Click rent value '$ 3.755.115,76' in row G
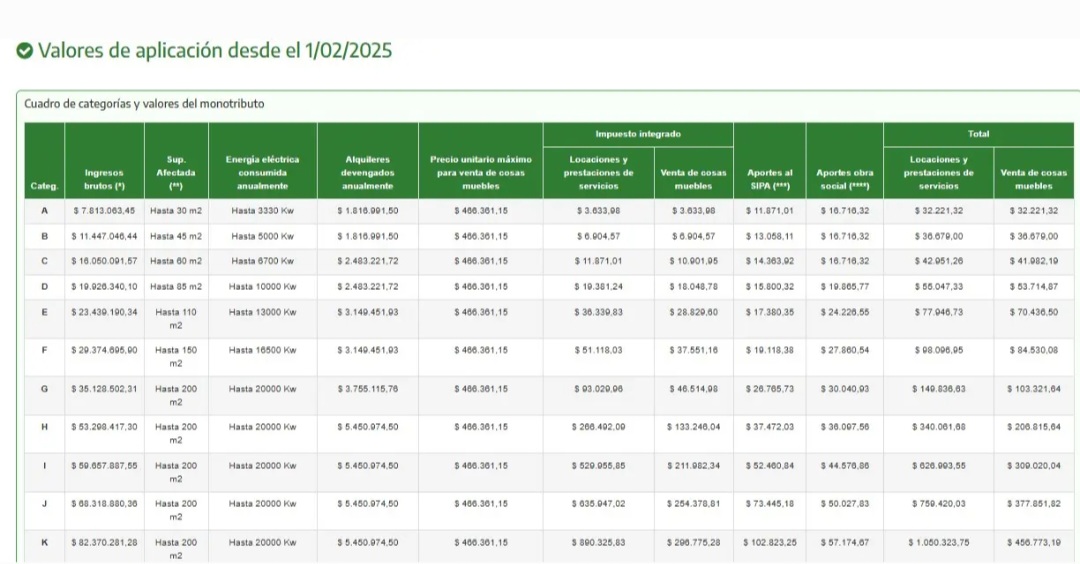The image size is (1080, 564). point(368,389)
